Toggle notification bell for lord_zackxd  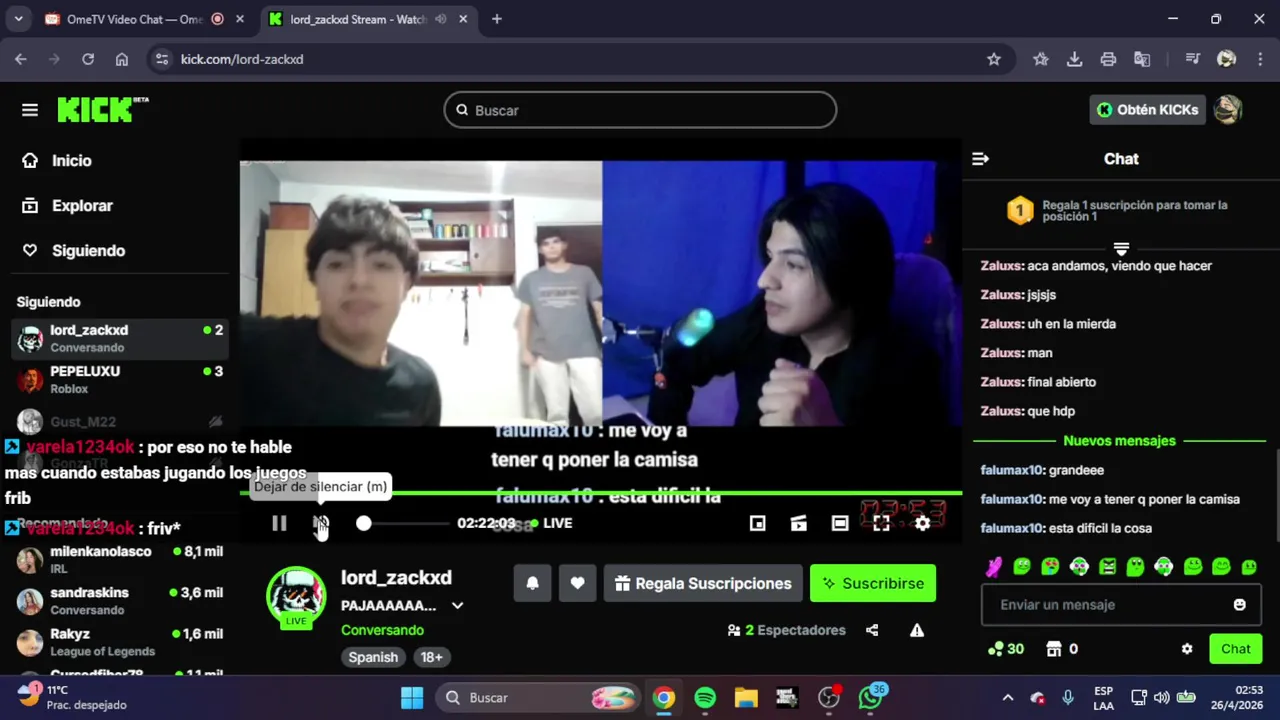click(532, 583)
